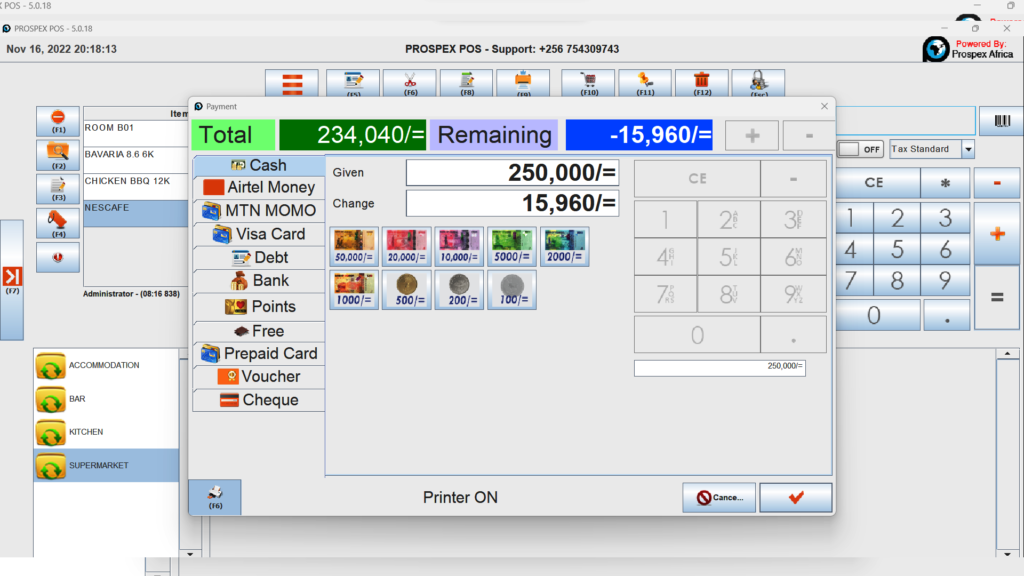Click the trash bin (F12) toolbar icon
This screenshot has height=576, width=1024.
(x=702, y=84)
